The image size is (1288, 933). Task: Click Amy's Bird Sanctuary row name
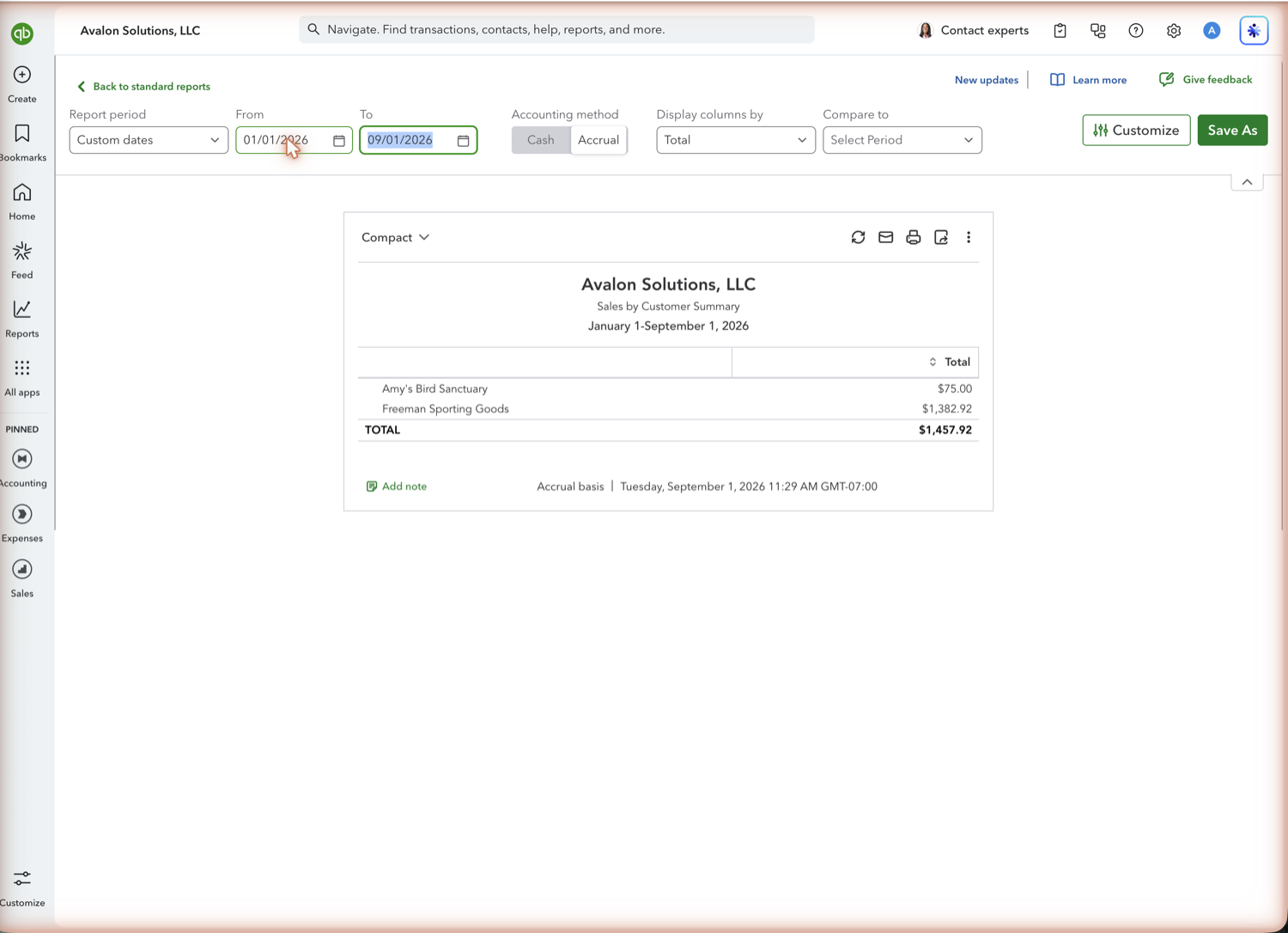(434, 388)
